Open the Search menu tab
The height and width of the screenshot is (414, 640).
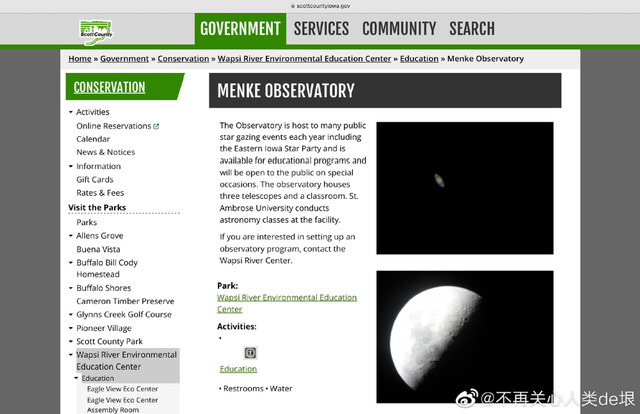(x=472, y=29)
